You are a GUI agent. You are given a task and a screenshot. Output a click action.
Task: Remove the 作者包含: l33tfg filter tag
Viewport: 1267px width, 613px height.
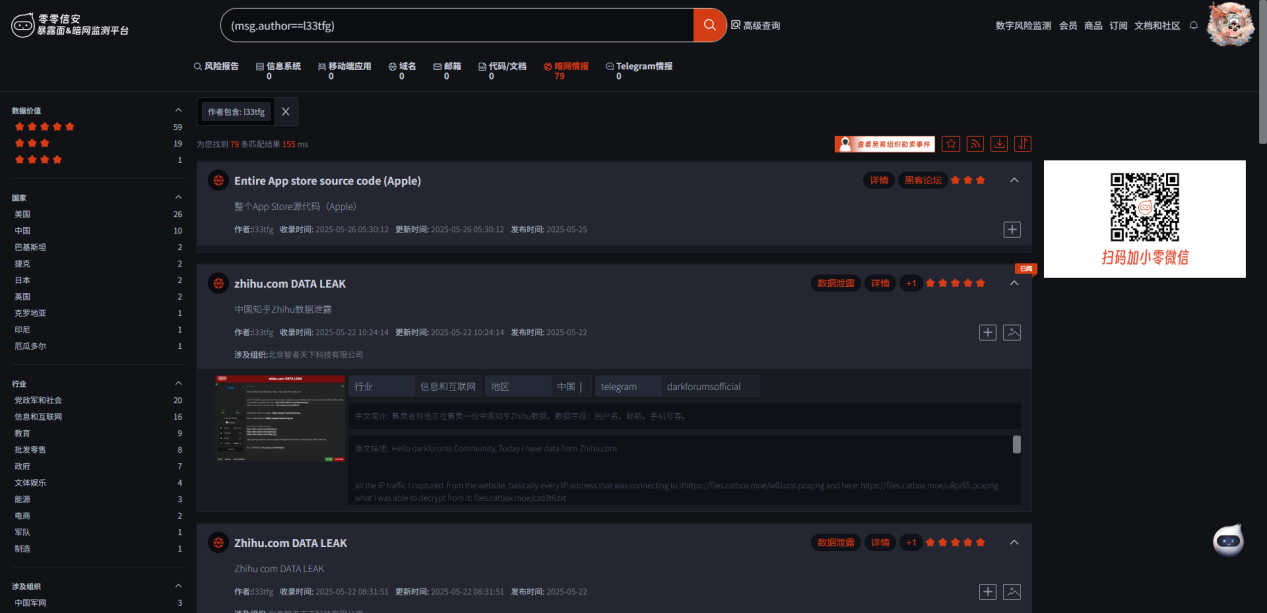(285, 112)
